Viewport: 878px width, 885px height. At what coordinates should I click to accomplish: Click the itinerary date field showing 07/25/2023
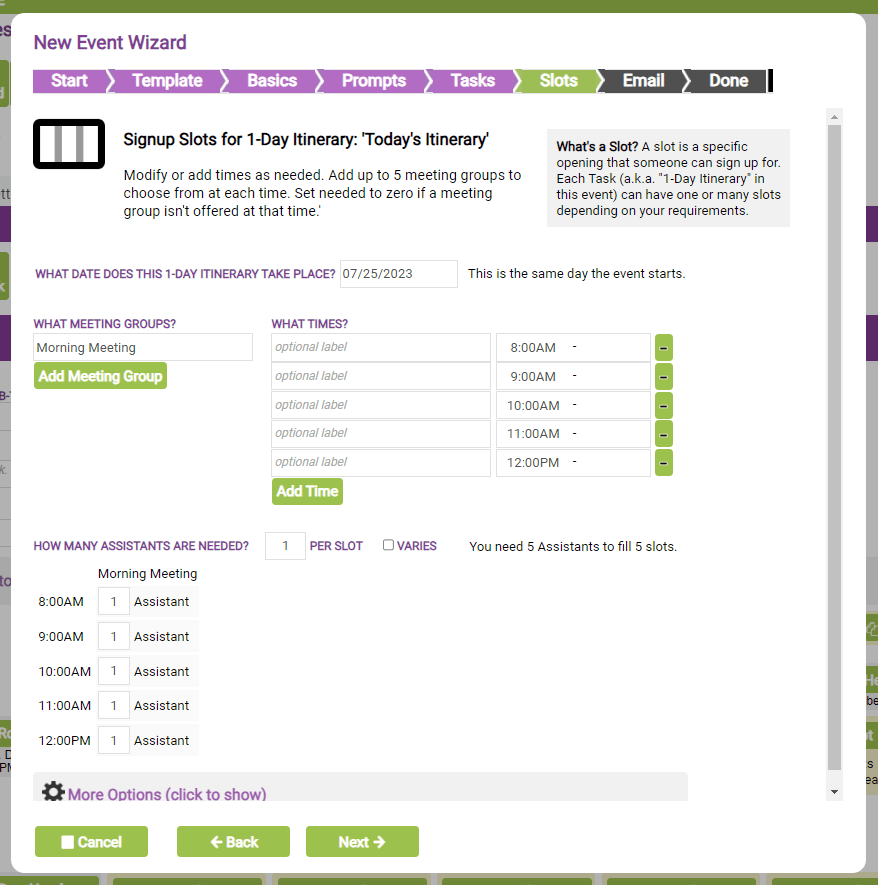[398, 273]
